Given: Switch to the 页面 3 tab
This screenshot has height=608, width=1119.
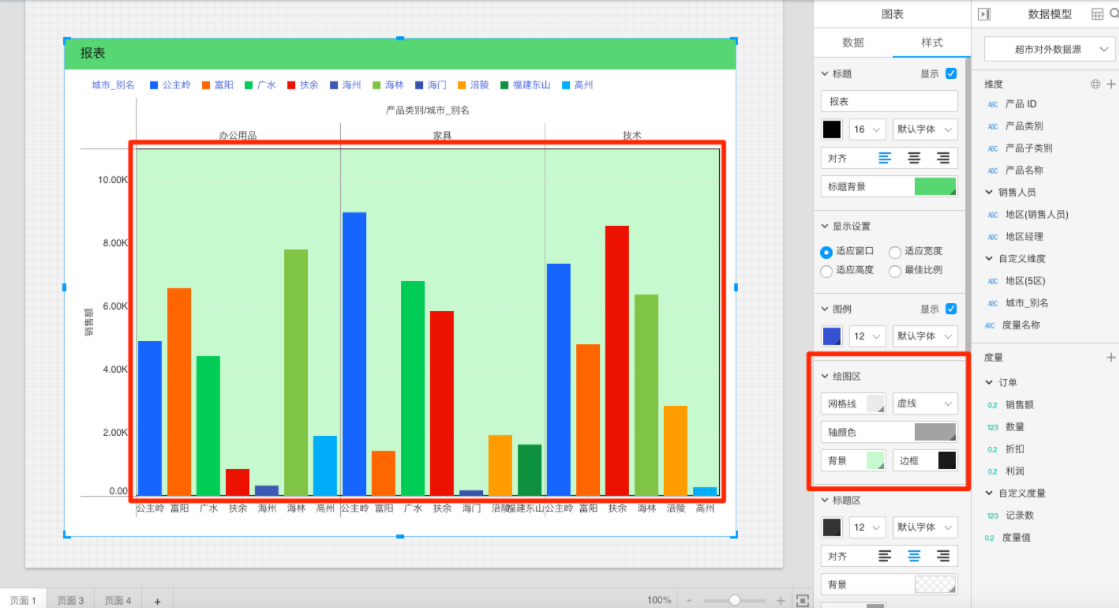Looking at the screenshot, I should (x=70, y=600).
